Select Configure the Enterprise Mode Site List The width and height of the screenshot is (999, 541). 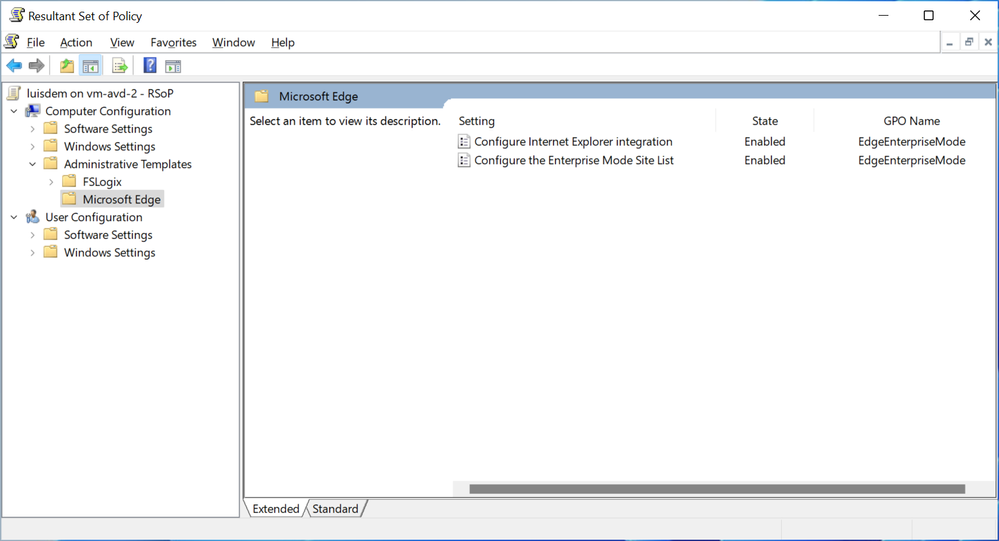573,160
